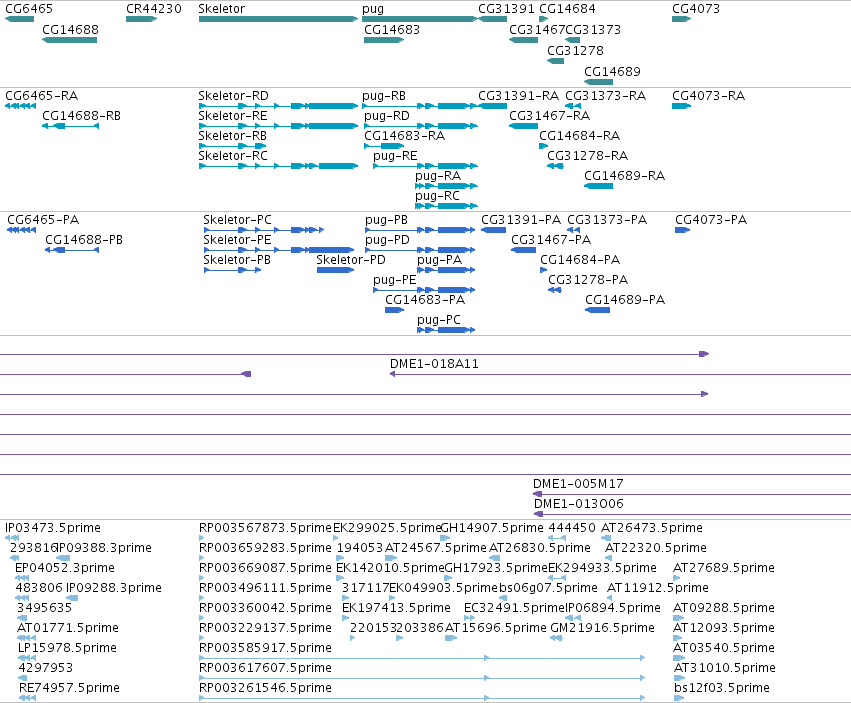The image size is (851, 703).
Task: Select transcript pug-RA label
Action: 438,176
